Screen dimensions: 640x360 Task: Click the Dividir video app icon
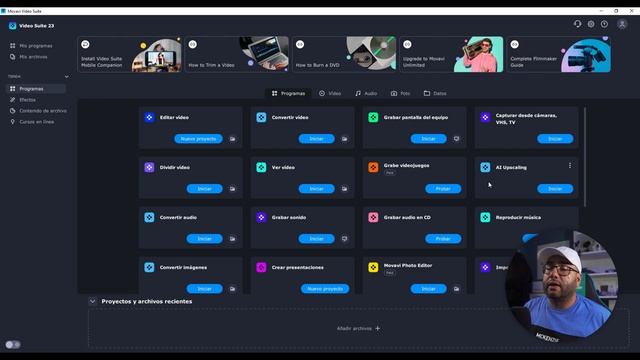tap(149, 167)
